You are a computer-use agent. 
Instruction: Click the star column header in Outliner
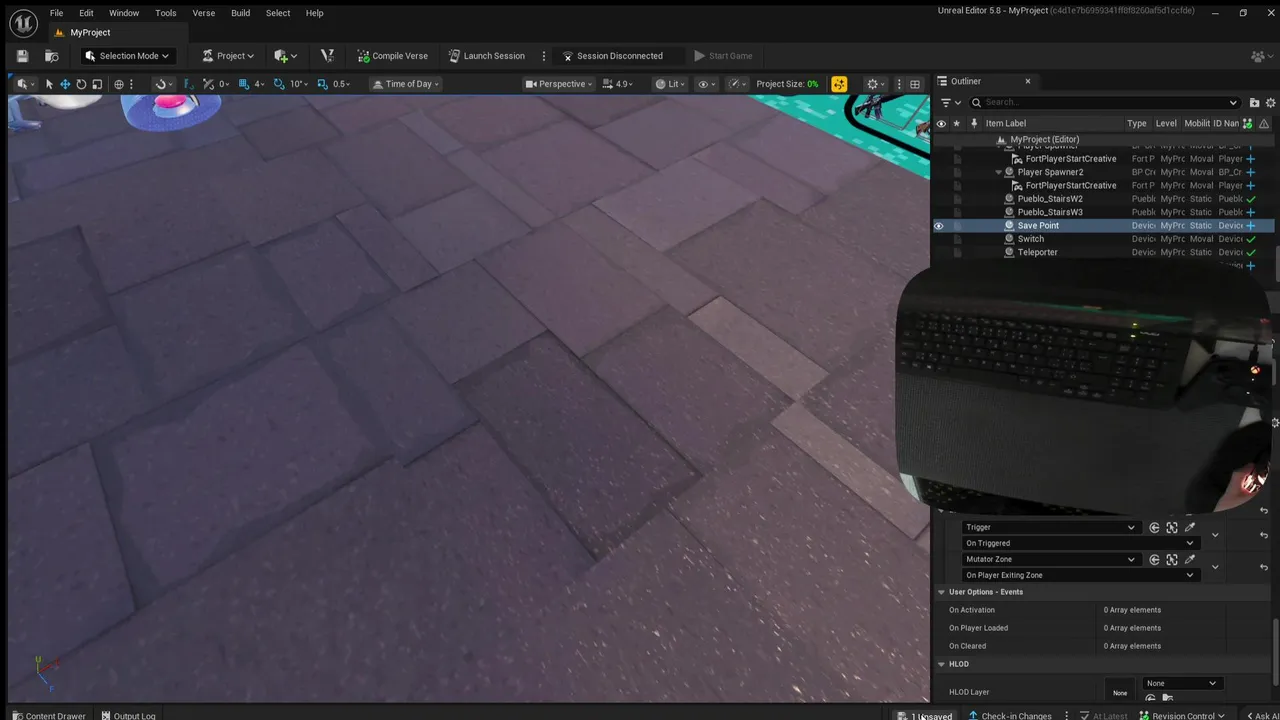956,123
